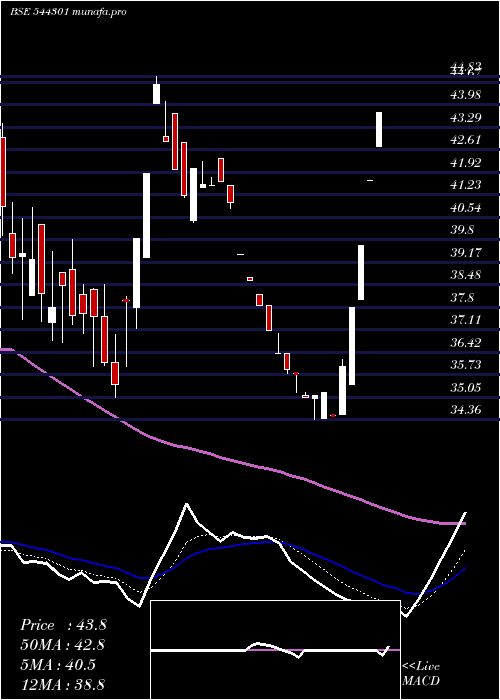This screenshot has height=700, width=500.
Task: Click the 35.73 price axis label
Action: point(466,365)
